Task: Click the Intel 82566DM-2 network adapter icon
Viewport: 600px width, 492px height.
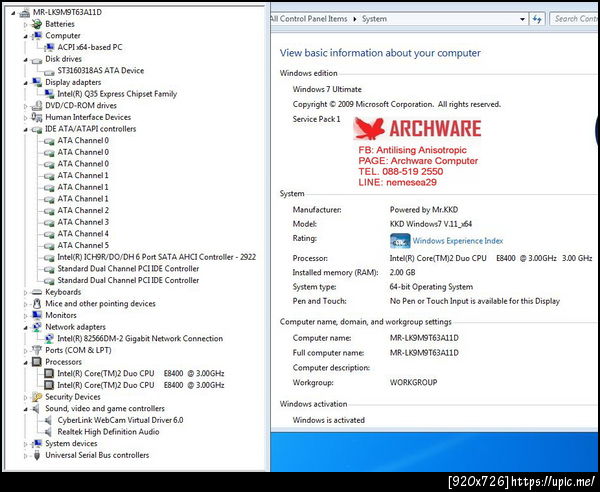Action: pos(49,339)
